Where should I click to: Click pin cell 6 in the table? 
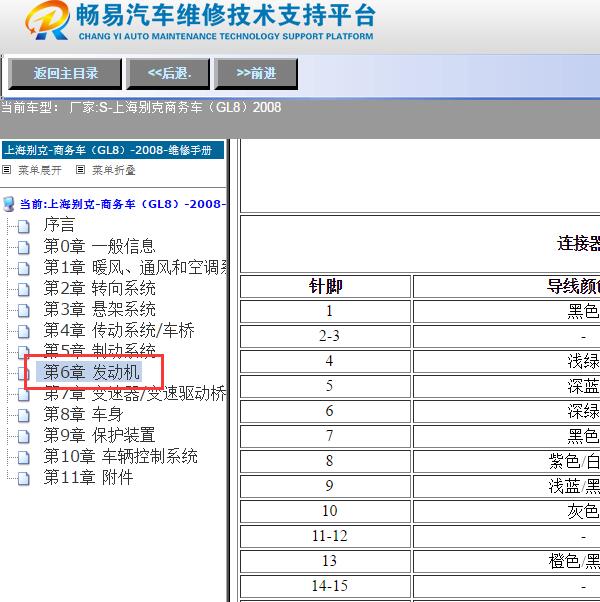pos(326,411)
